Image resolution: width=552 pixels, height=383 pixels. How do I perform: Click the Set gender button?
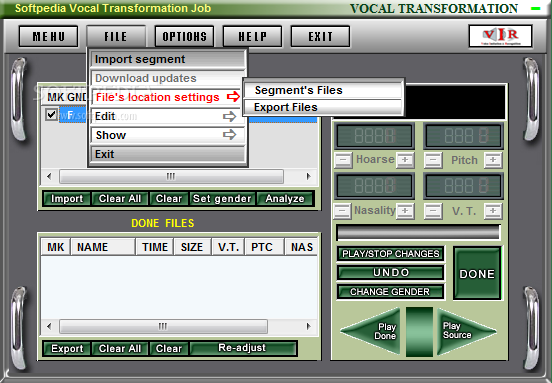(x=222, y=199)
